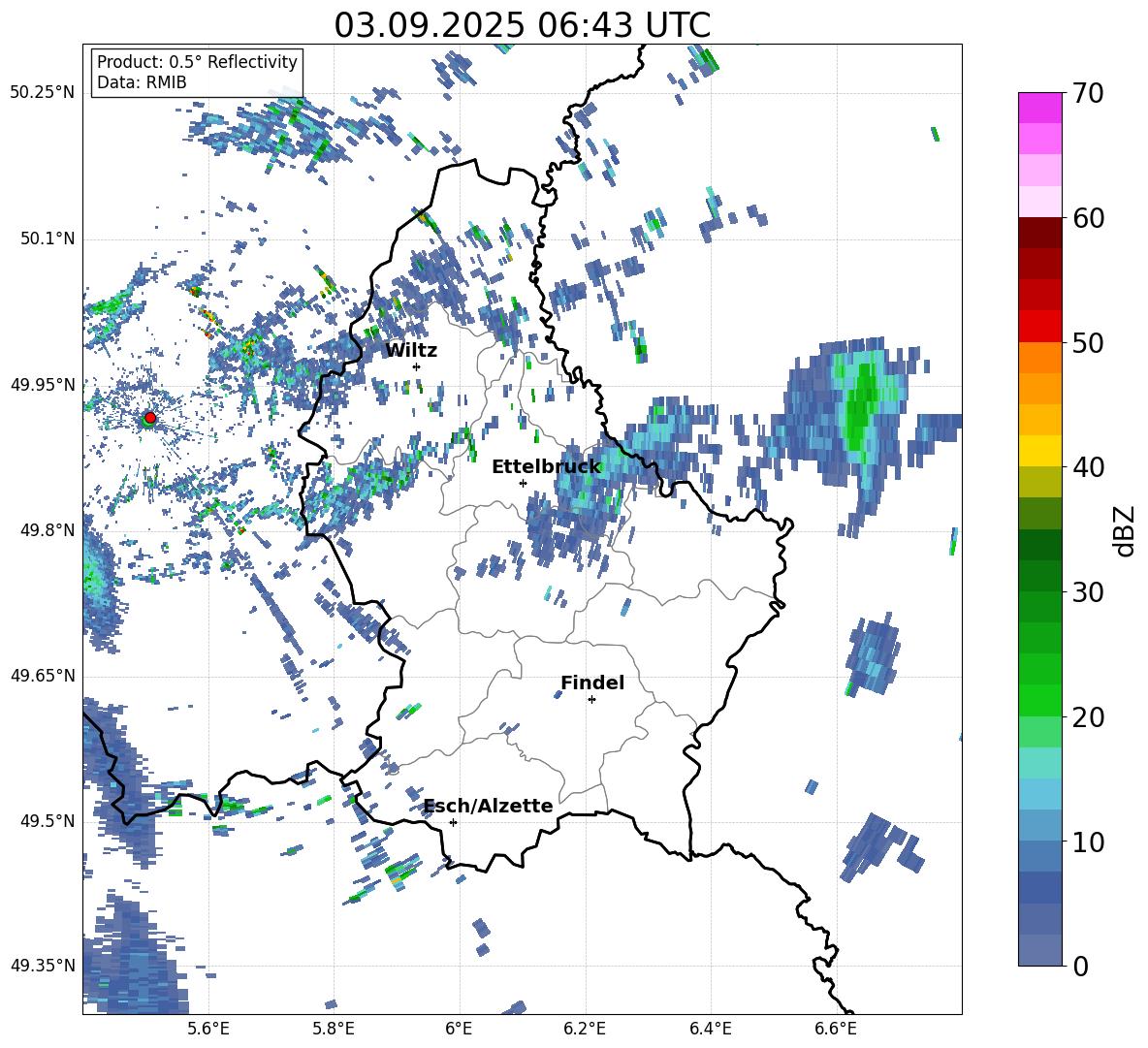1148x1048 pixels.
Task: Click latitude label 49.5°N
Action: (48, 820)
